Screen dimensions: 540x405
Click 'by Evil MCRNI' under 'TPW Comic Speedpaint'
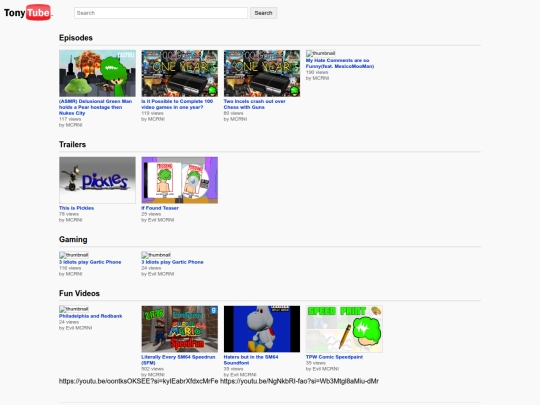pyautogui.click(x=322, y=369)
